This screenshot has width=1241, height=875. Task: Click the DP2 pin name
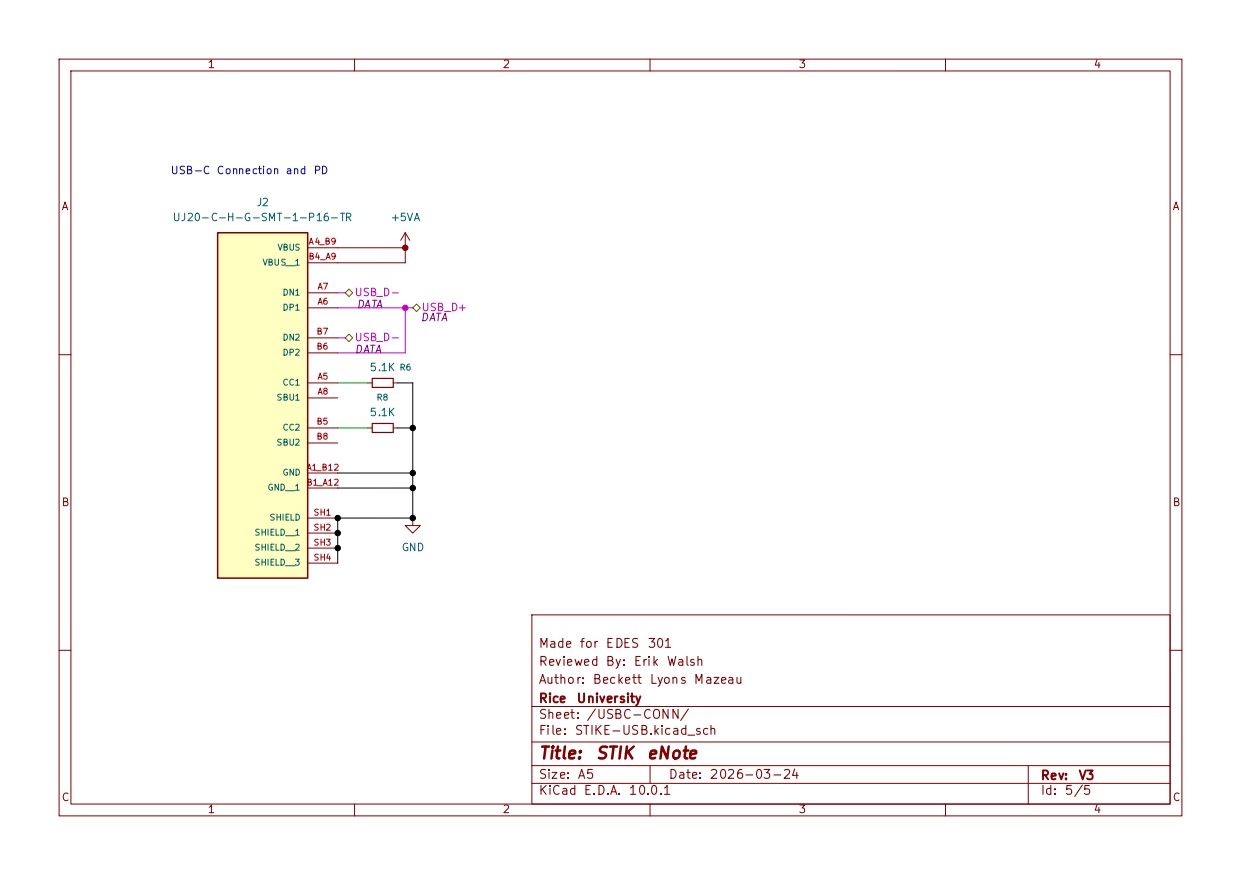(x=292, y=352)
